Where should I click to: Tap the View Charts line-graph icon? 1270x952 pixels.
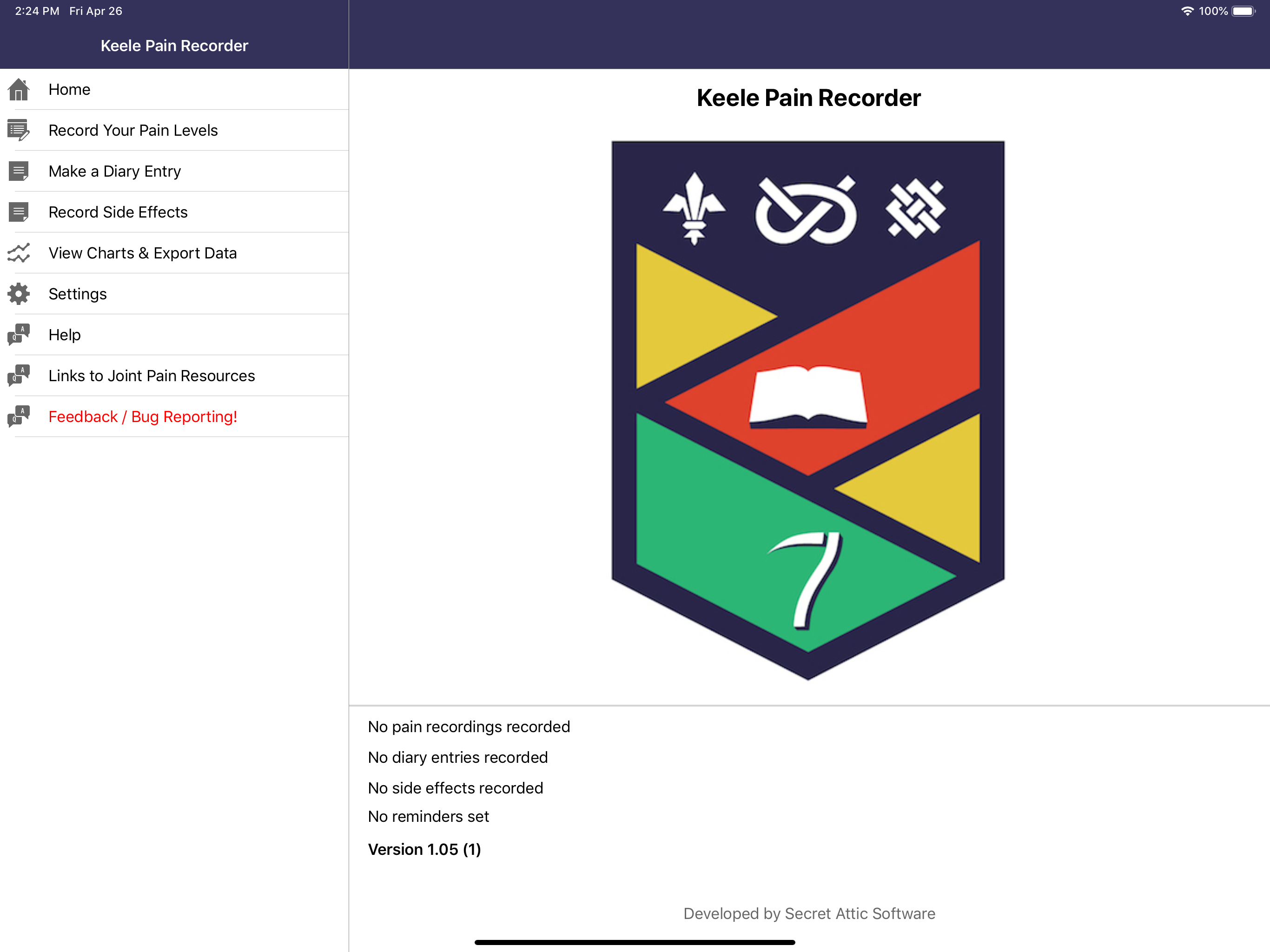click(19, 252)
